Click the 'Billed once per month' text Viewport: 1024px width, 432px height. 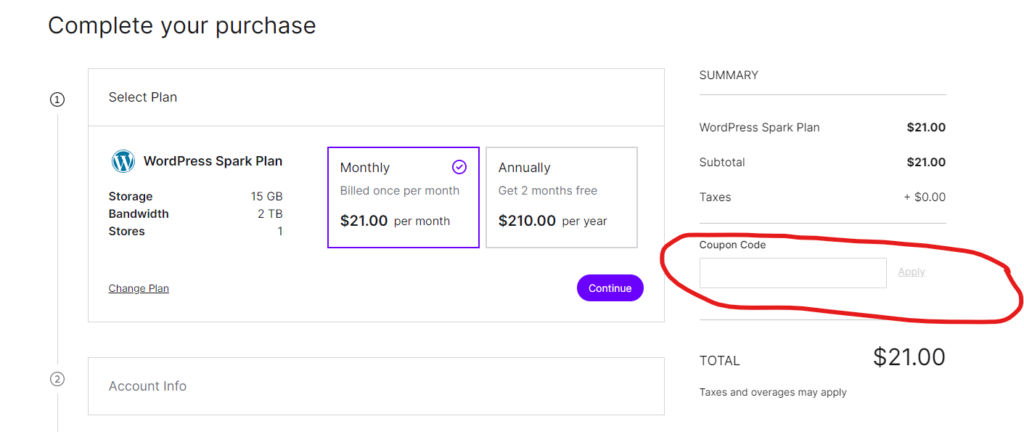400,191
